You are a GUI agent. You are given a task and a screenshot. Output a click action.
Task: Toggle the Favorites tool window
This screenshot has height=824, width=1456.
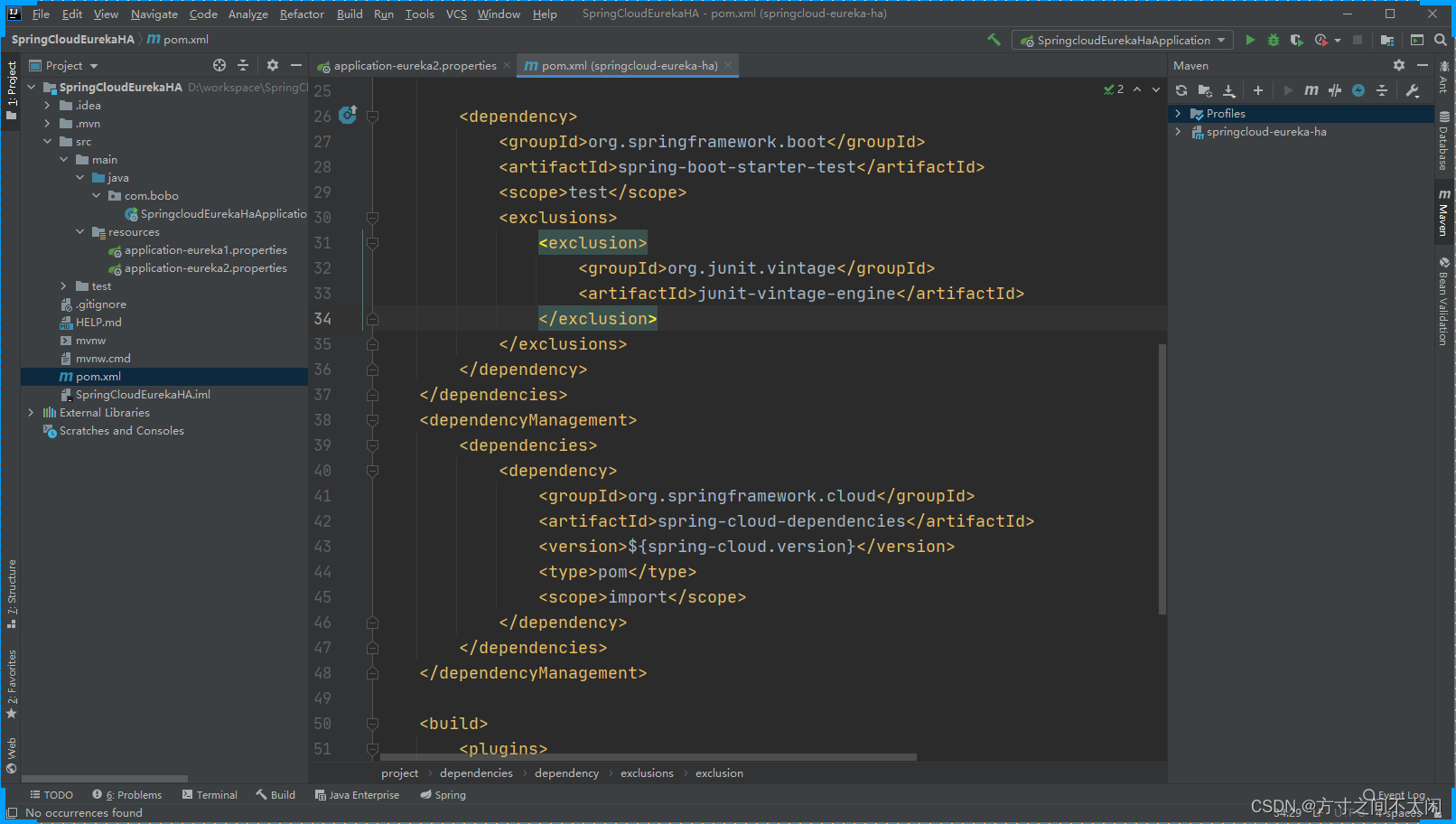(x=12, y=684)
